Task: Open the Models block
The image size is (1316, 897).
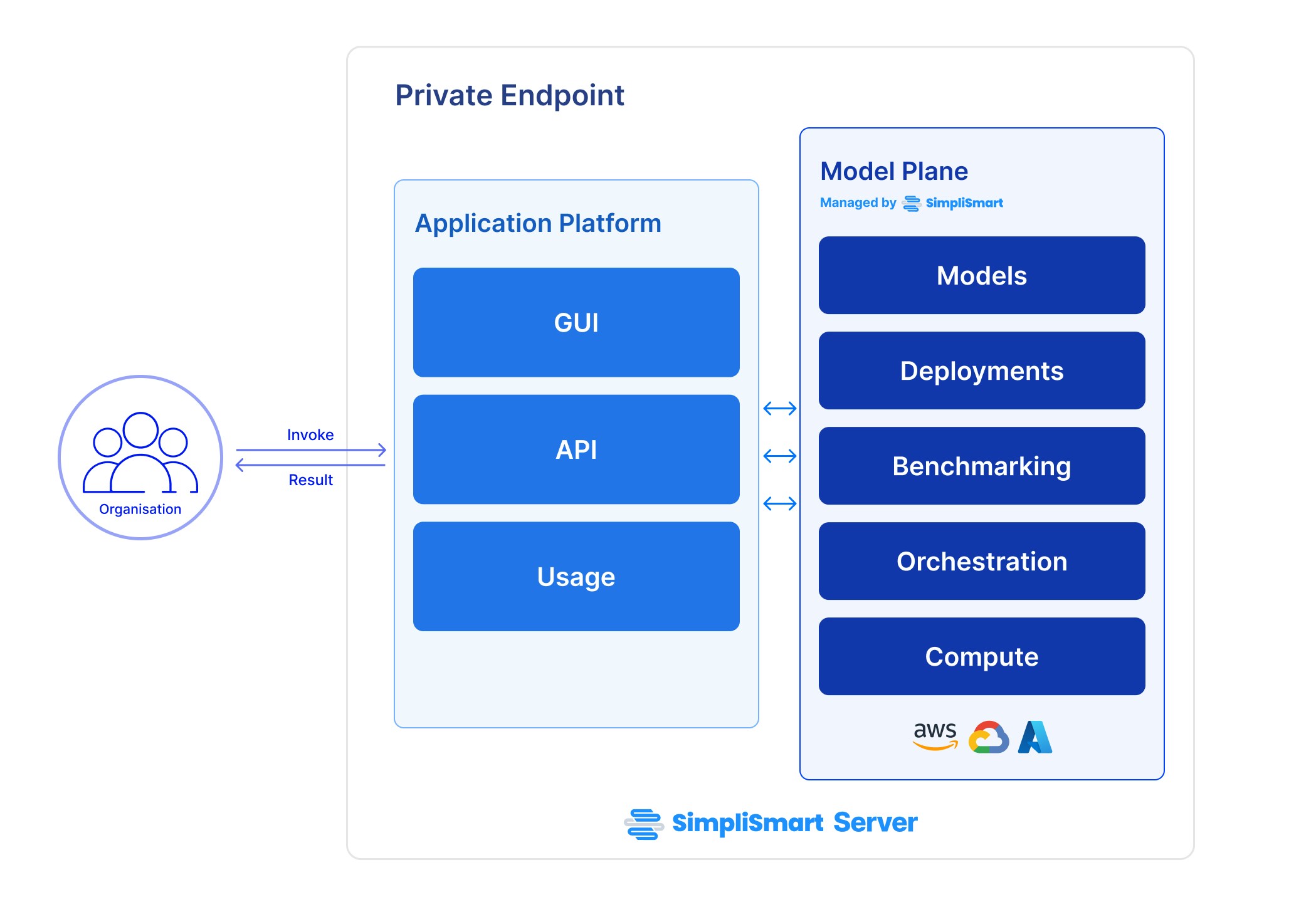Action: point(981,275)
